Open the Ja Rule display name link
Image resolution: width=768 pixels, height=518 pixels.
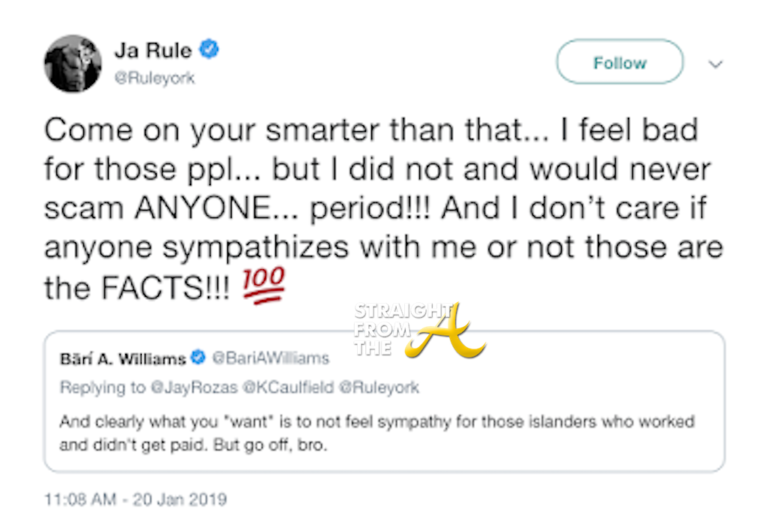[x=152, y=51]
